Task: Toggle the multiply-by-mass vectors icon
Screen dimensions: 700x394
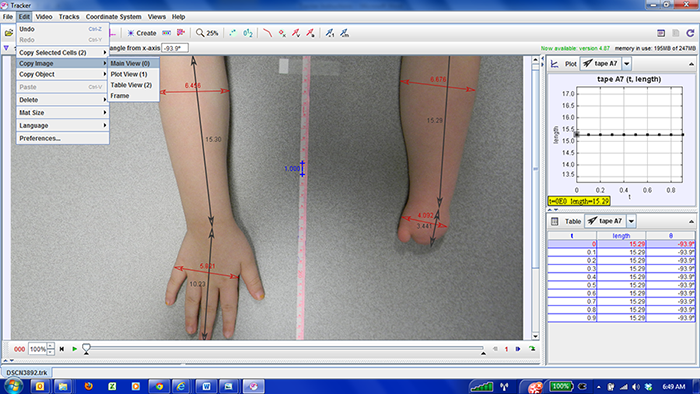Action: click(344, 33)
